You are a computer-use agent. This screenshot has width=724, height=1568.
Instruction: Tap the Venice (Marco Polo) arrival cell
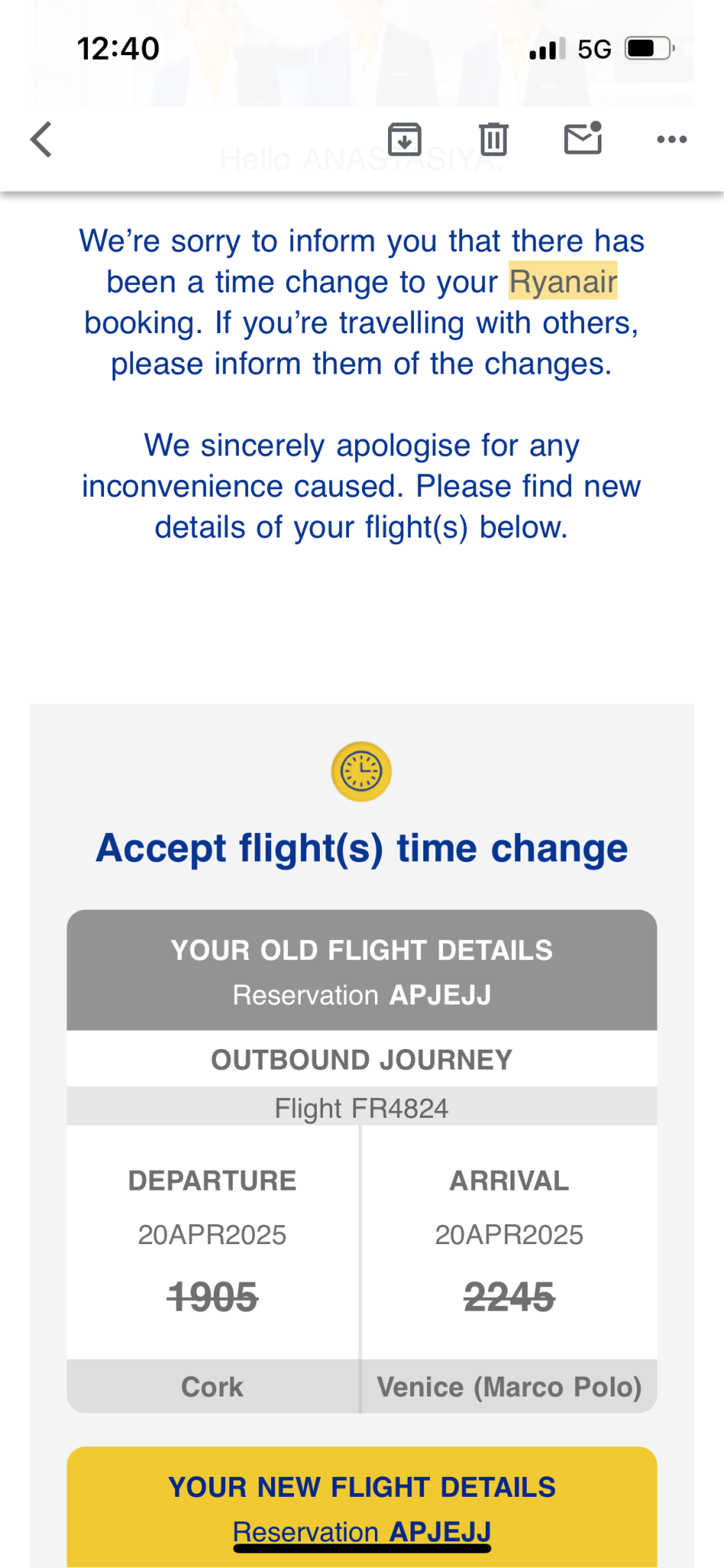pyautogui.click(x=510, y=1387)
